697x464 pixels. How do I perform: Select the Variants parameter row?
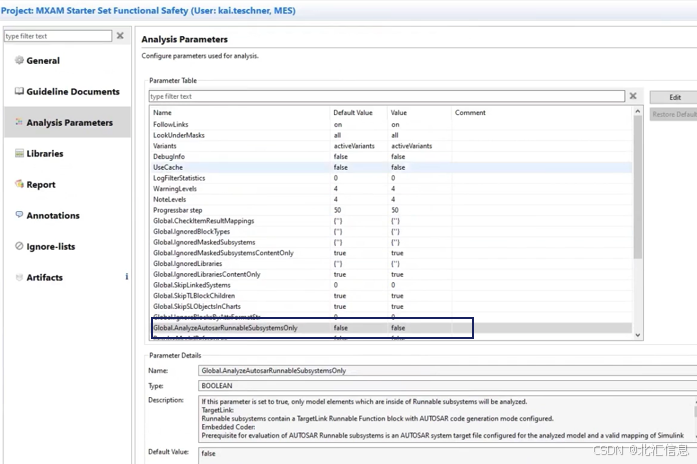pyautogui.click(x=391, y=146)
